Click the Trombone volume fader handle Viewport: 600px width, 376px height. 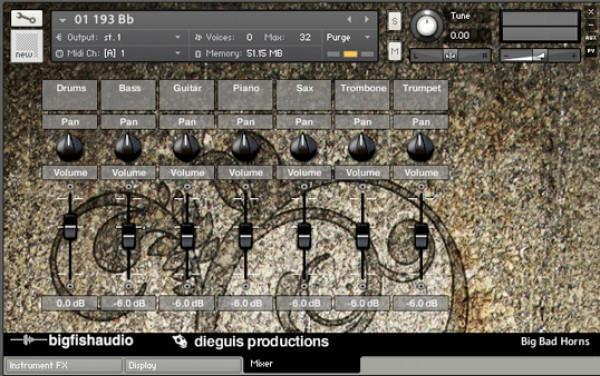(363, 236)
